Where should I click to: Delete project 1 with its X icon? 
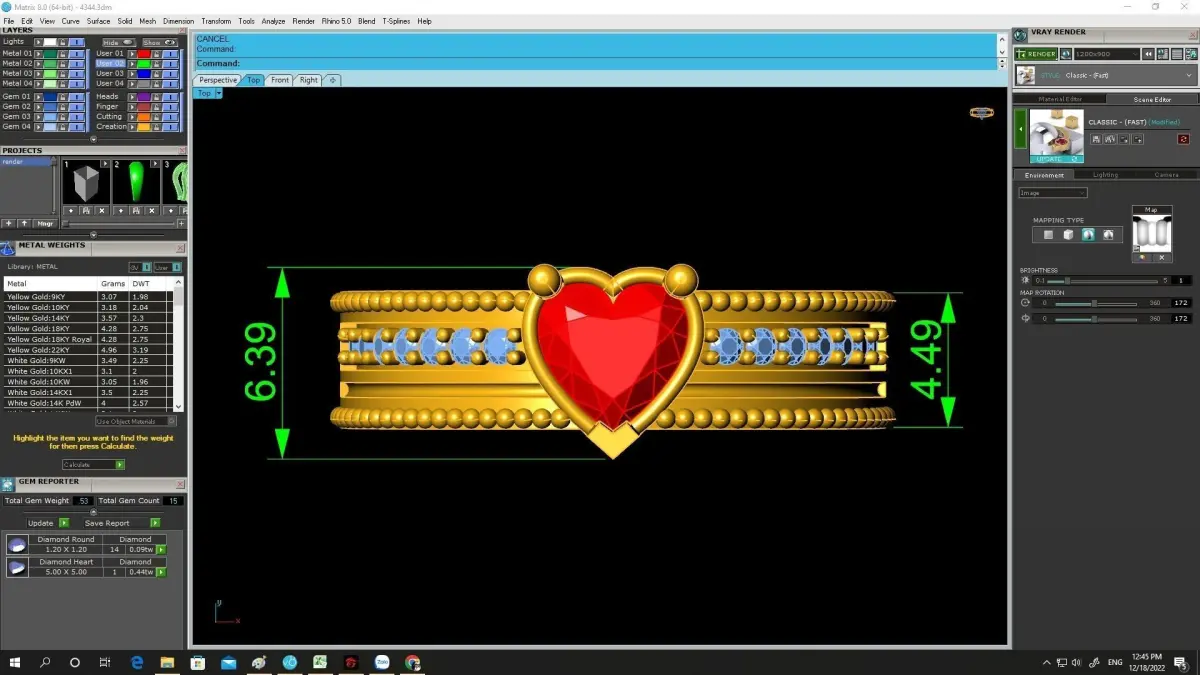(102, 211)
